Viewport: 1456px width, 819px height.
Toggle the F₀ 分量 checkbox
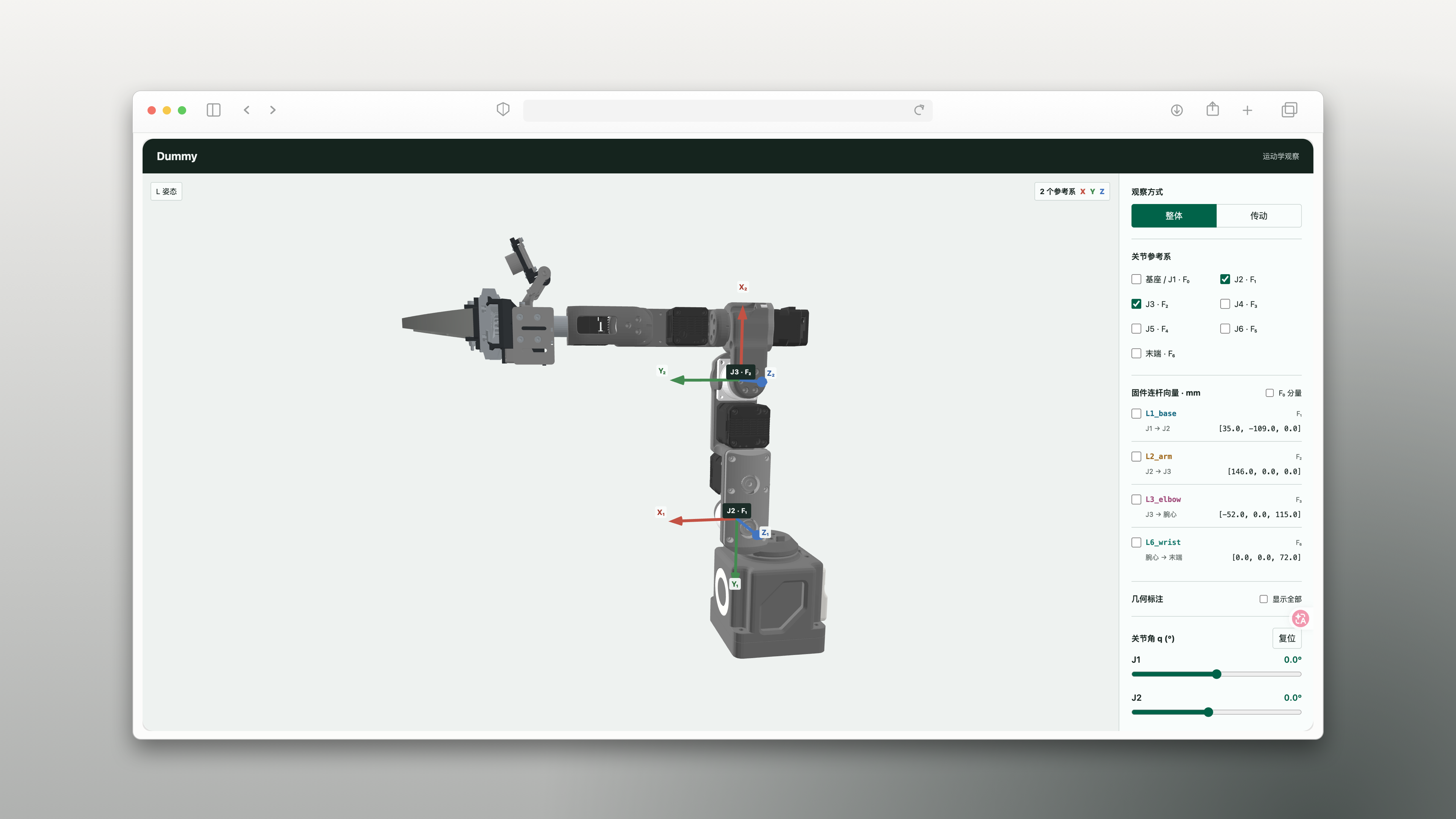tap(1269, 393)
